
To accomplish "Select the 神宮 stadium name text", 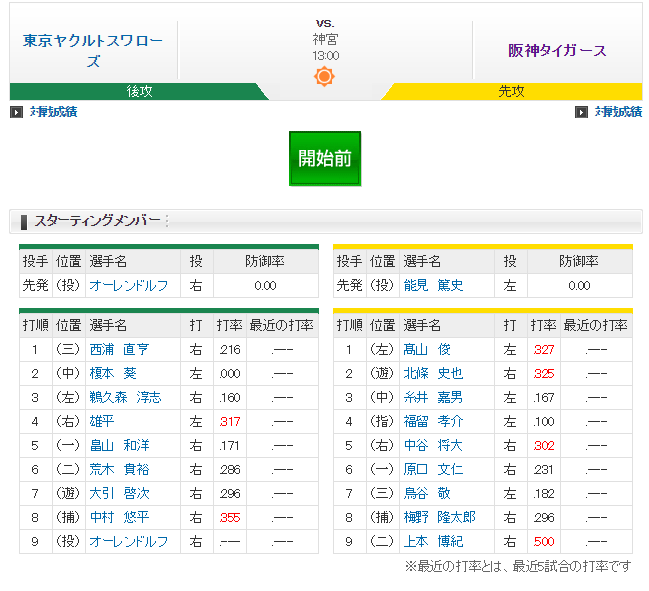I will (x=325, y=40).
